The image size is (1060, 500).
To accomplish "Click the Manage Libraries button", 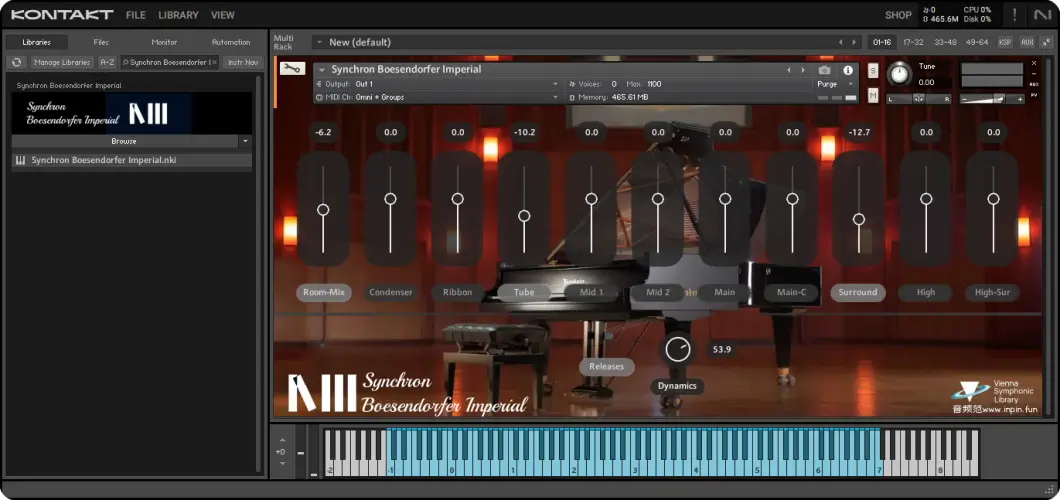I will (62, 62).
